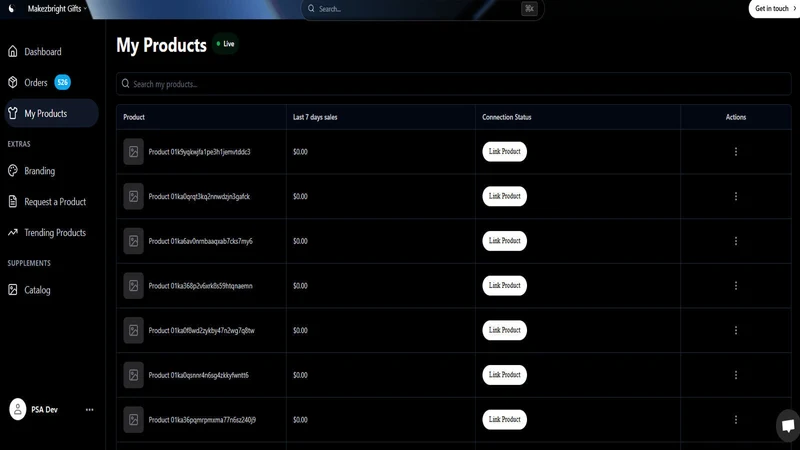Image resolution: width=800 pixels, height=450 pixels.
Task: Click the 526 orders badge
Action: point(62,82)
